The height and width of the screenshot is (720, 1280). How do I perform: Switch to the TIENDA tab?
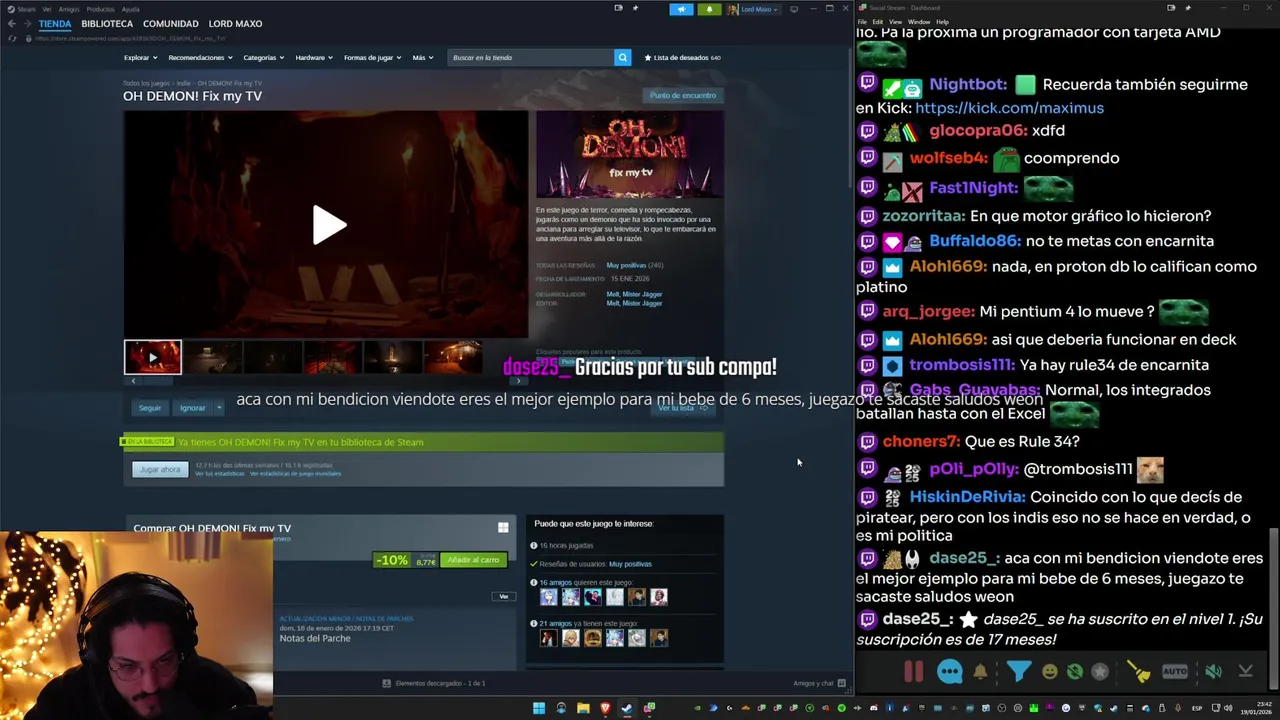[55, 24]
